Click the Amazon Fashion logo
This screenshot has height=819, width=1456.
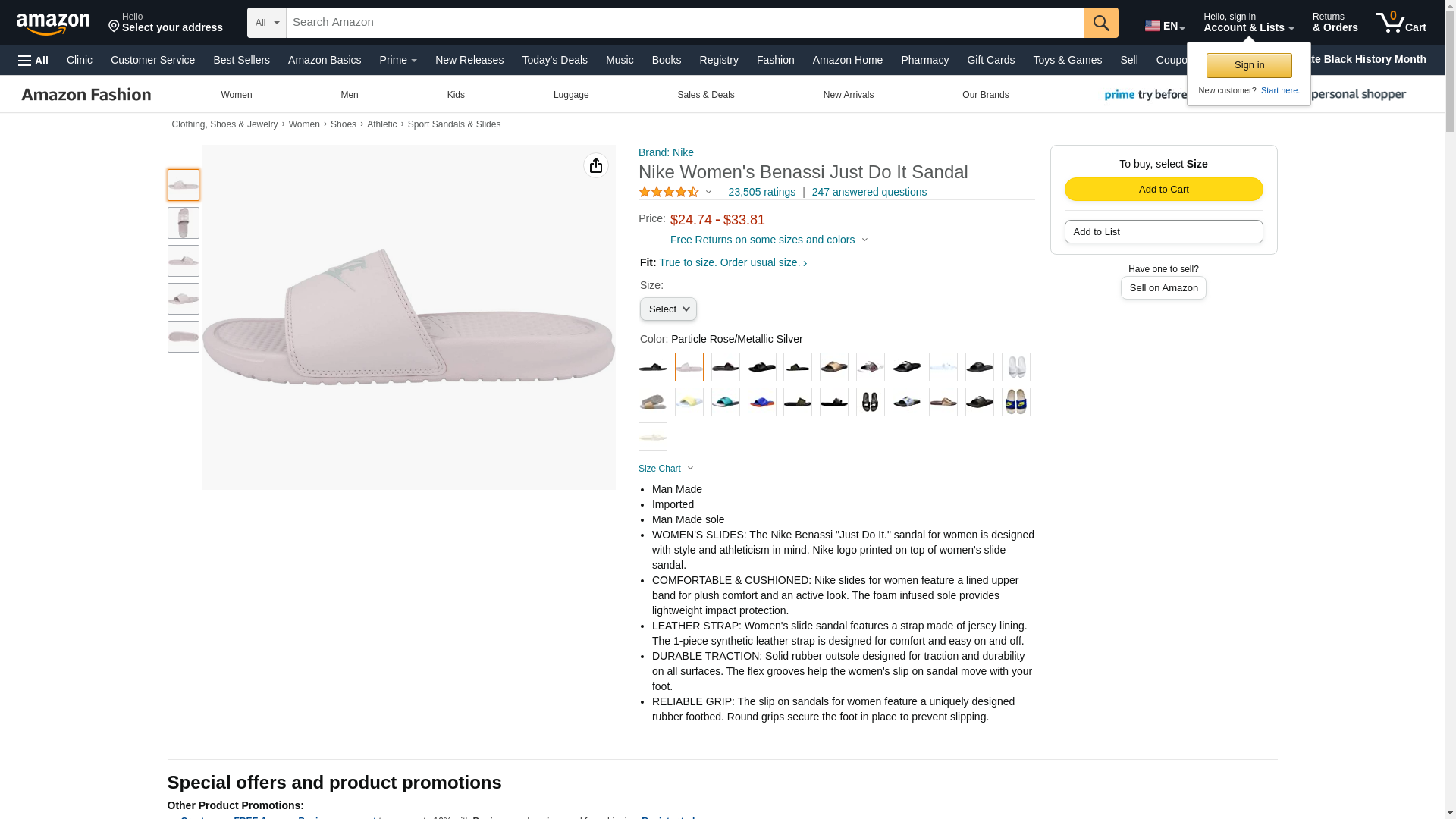[86, 95]
